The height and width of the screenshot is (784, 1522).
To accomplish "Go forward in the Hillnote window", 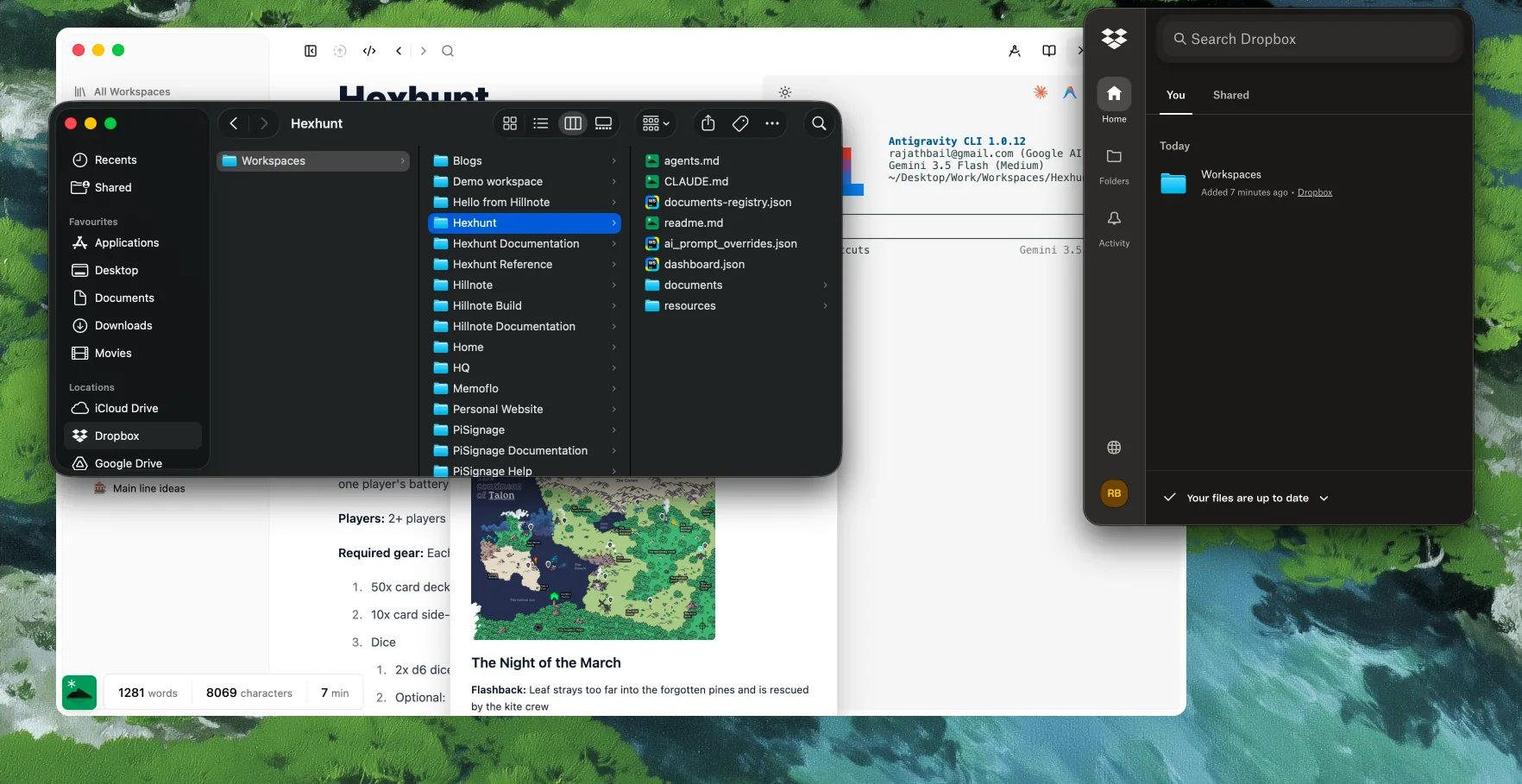I will pyautogui.click(x=424, y=51).
